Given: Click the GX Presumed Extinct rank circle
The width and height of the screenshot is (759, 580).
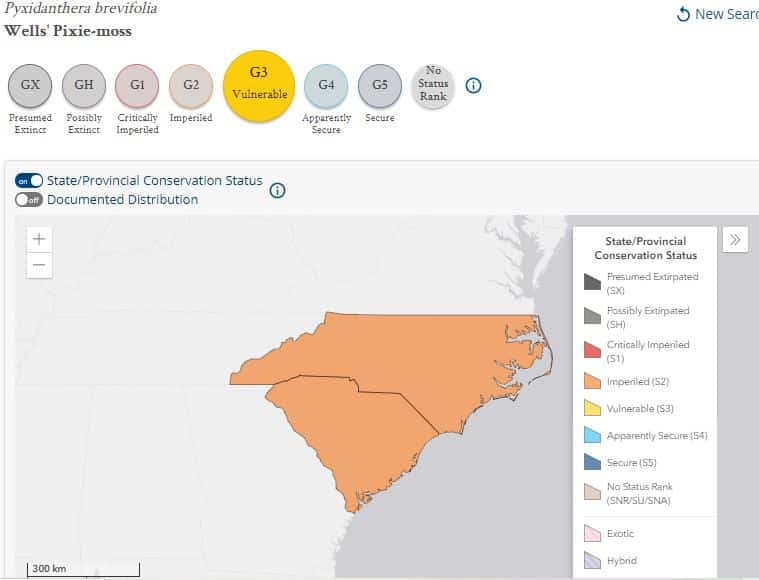Looking at the screenshot, I should (x=30, y=86).
